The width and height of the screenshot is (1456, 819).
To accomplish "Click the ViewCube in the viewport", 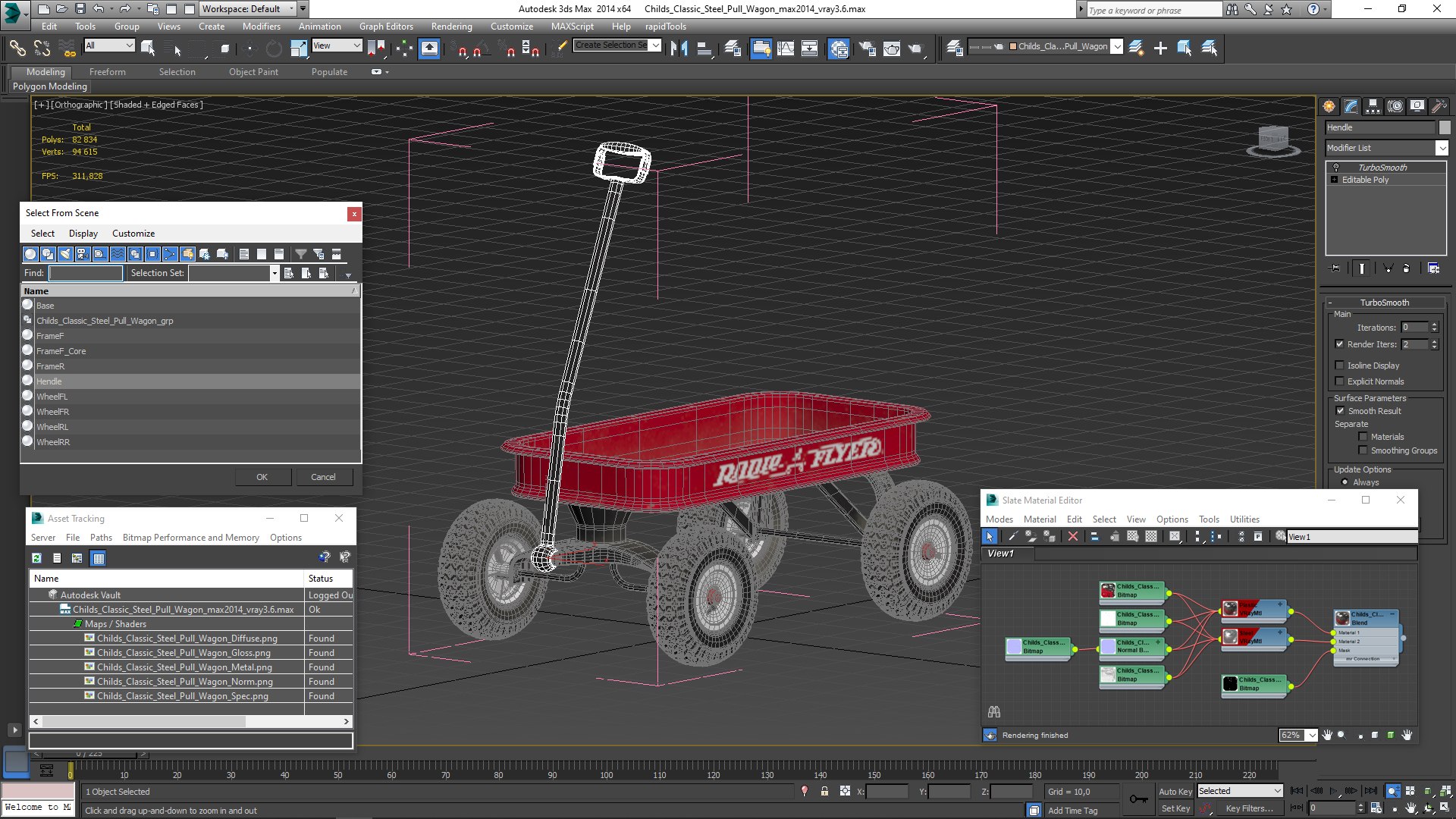I will [x=1273, y=140].
